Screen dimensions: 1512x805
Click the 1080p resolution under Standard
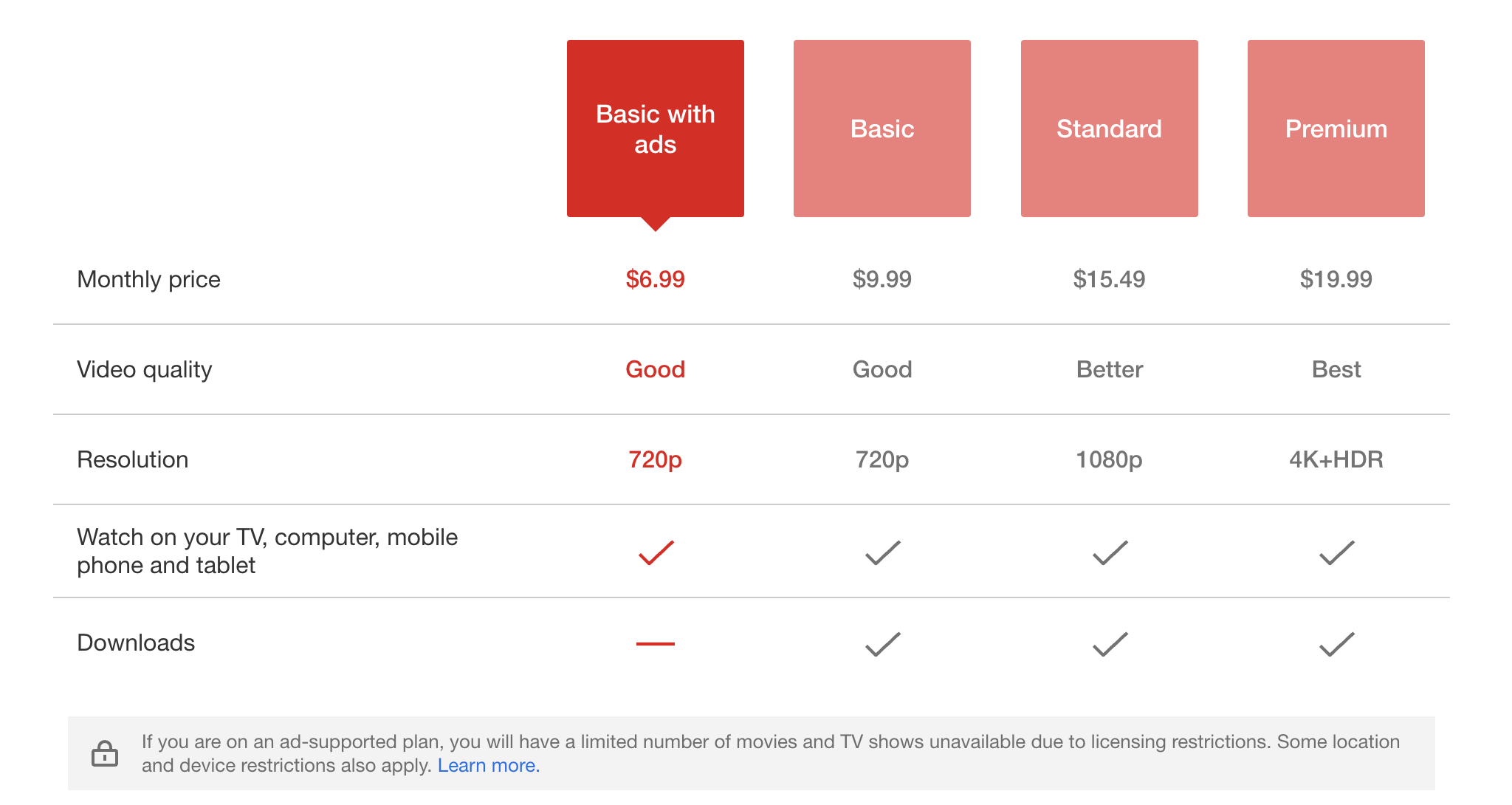(x=1109, y=459)
